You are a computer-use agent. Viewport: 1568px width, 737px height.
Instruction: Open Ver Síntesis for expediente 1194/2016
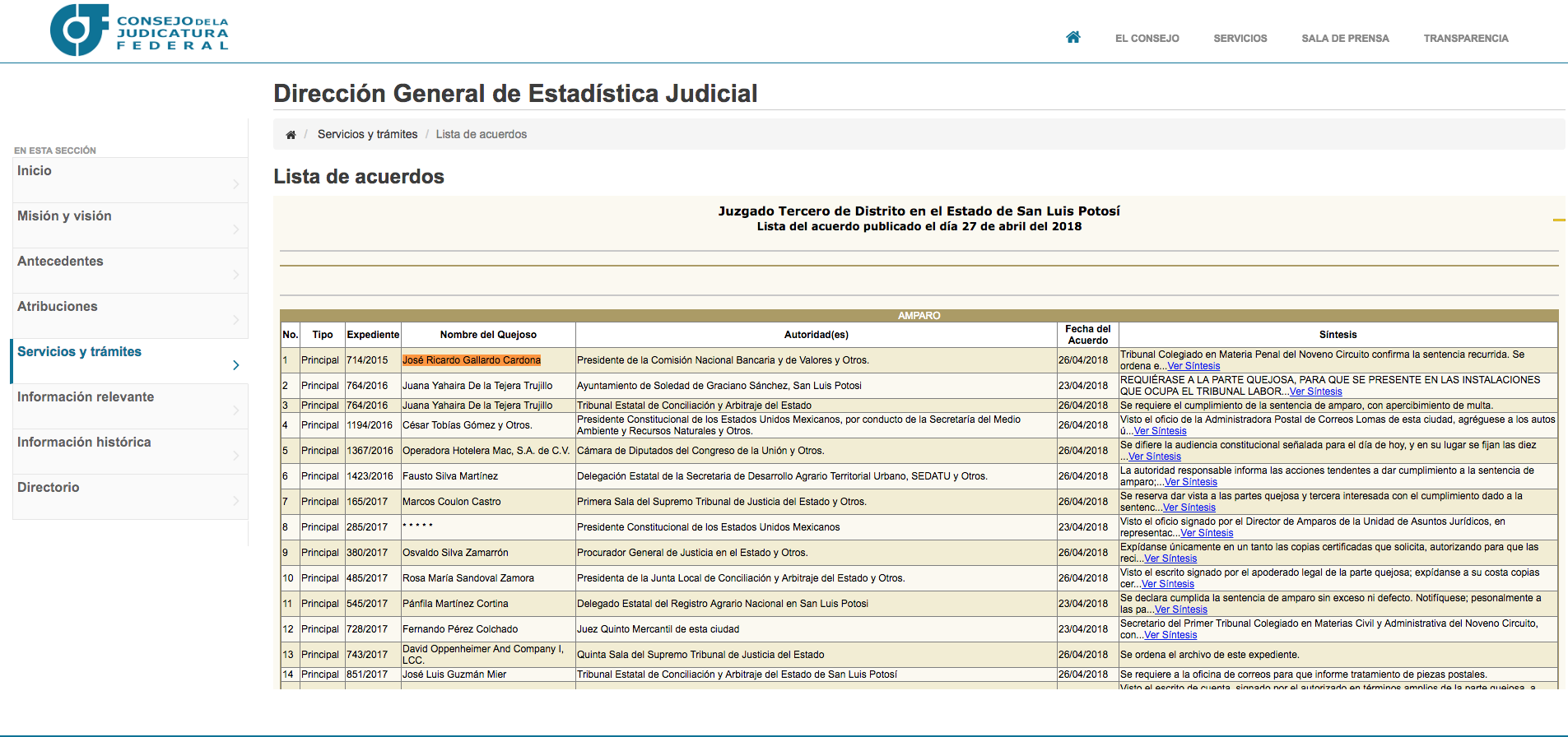pyautogui.click(x=1160, y=432)
